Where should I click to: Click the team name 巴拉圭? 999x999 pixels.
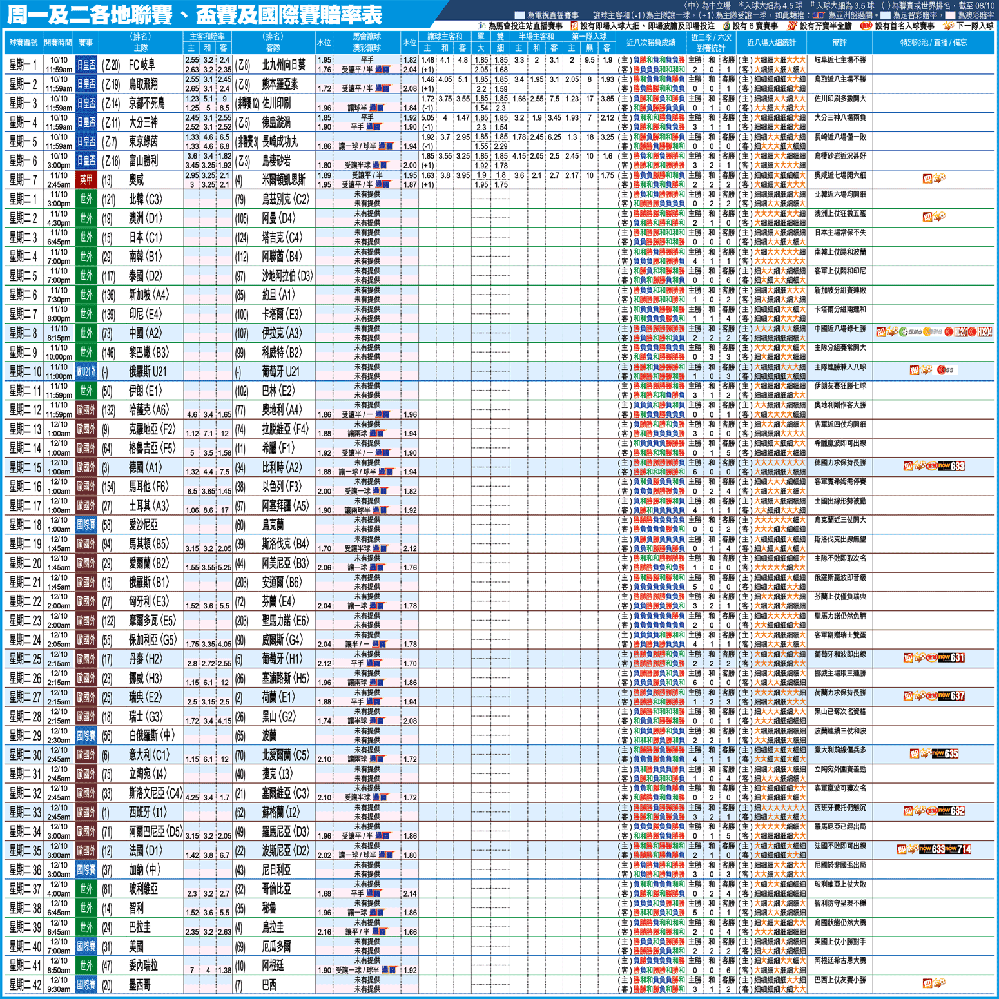(x=140, y=927)
